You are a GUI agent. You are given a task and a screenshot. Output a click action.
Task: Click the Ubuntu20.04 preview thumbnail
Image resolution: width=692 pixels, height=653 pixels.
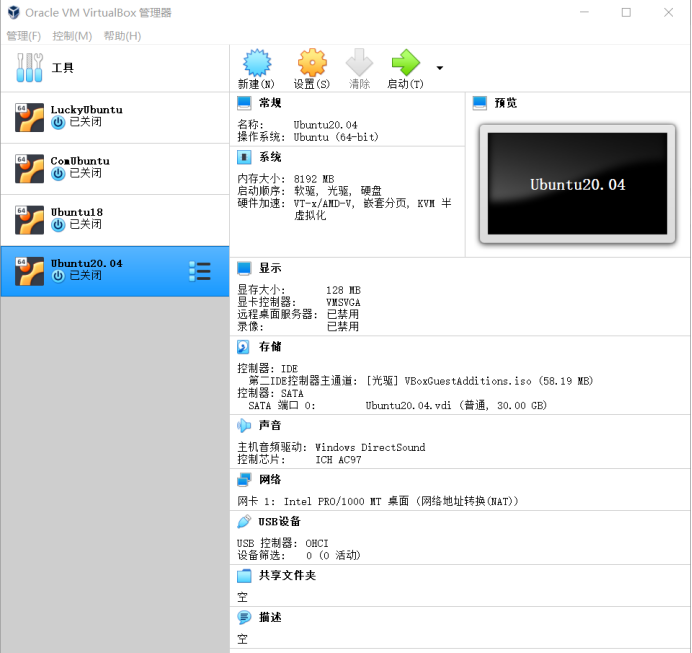pos(577,184)
